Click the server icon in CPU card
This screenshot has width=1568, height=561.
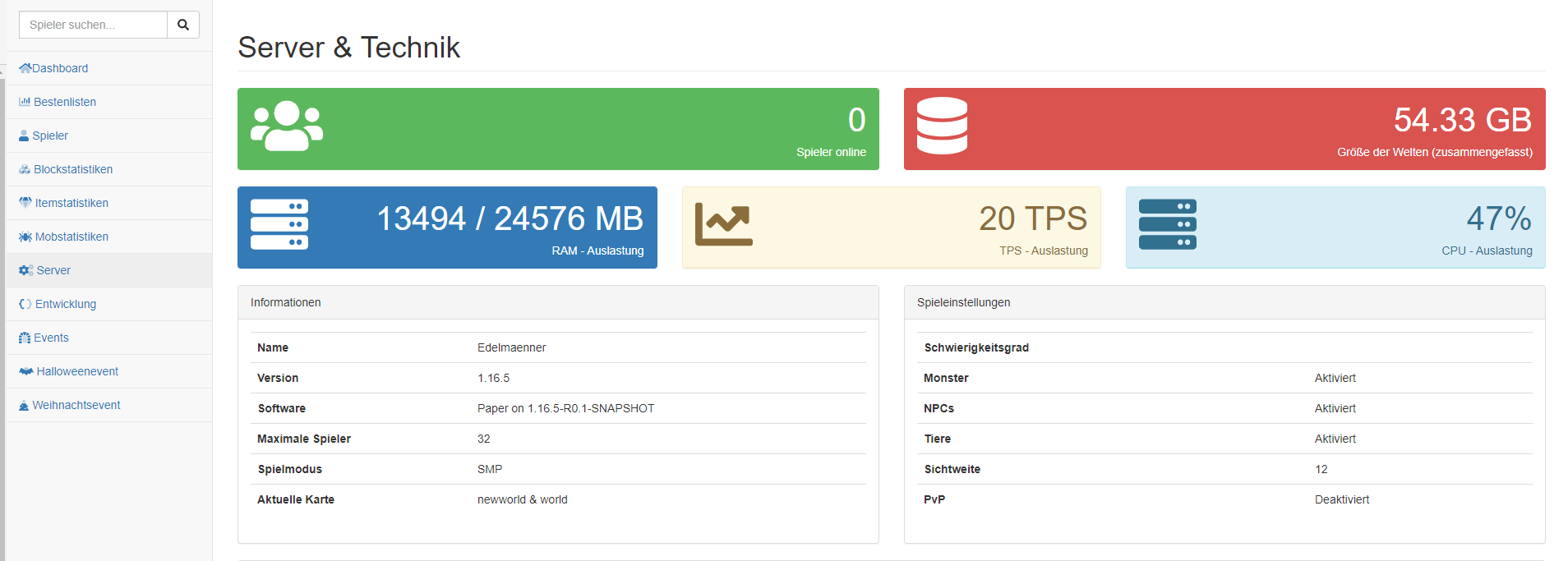pos(1168,224)
